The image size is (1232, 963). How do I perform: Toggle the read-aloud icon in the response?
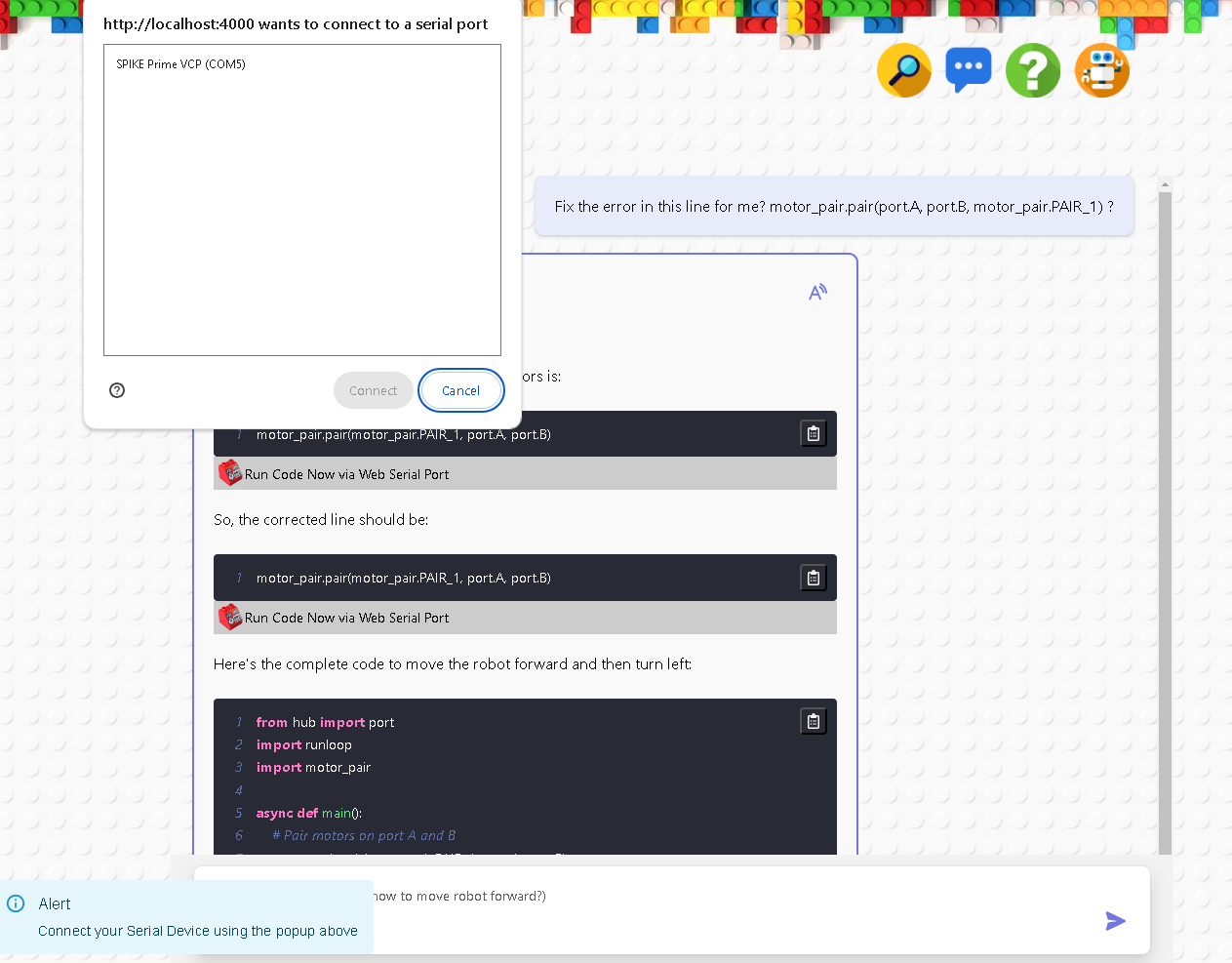[817, 292]
